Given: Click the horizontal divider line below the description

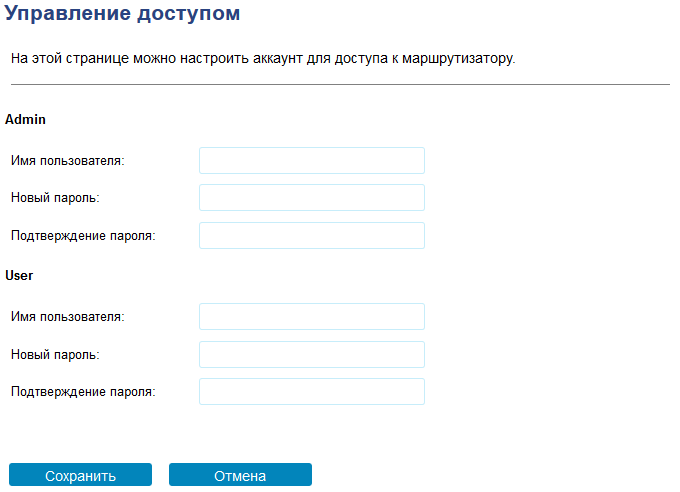Looking at the screenshot, I should [x=340, y=85].
